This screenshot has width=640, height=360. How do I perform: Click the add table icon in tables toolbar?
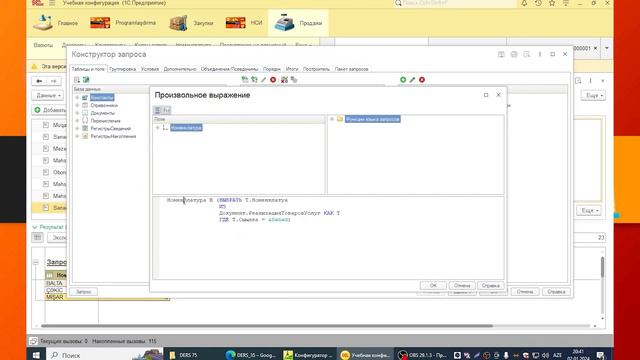[x=244, y=80]
